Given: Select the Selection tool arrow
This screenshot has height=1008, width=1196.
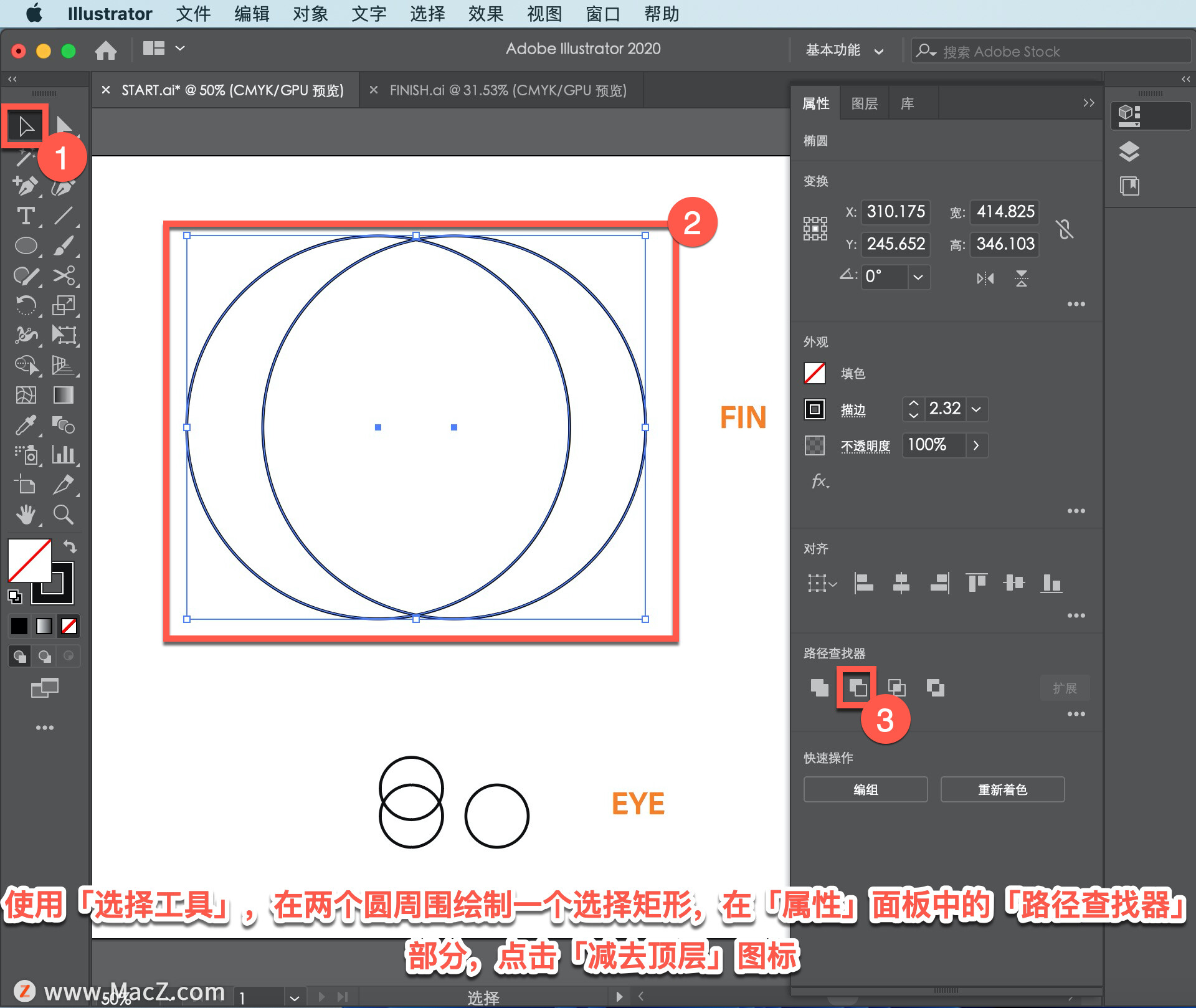Looking at the screenshot, I should point(26,126).
